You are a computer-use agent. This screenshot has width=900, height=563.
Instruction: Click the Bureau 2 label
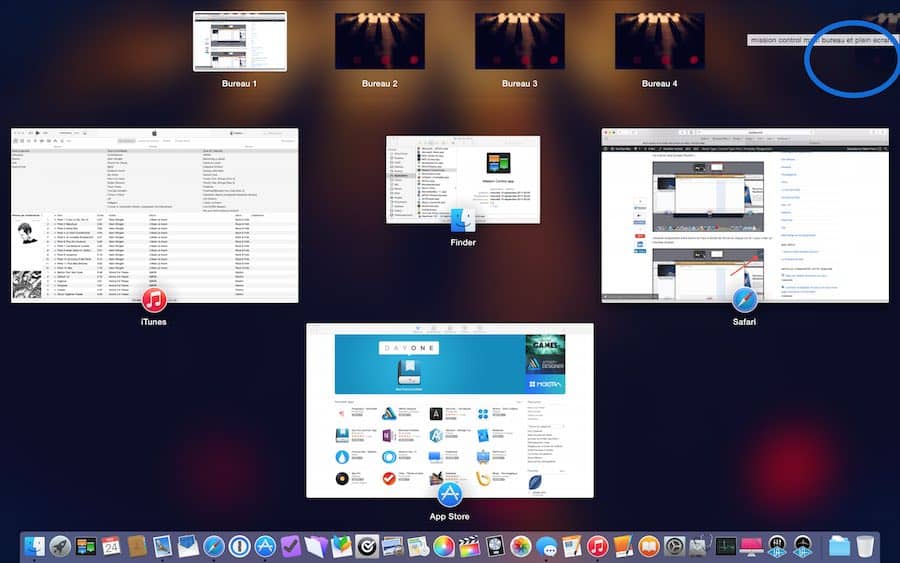[x=379, y=83]
